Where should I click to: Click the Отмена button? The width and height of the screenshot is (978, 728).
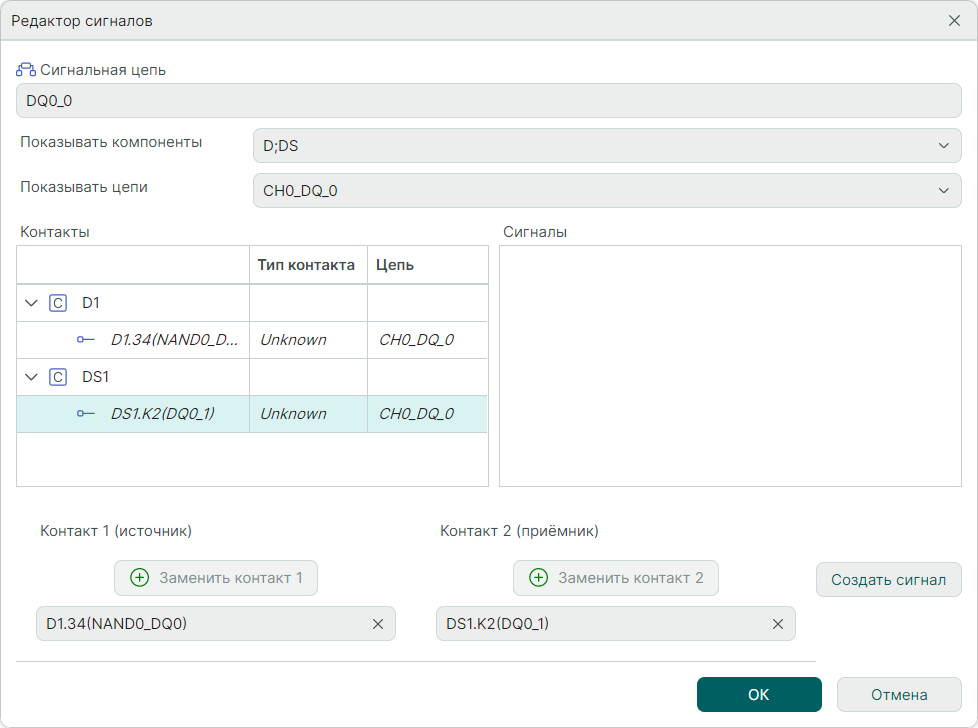pos(898,695)
